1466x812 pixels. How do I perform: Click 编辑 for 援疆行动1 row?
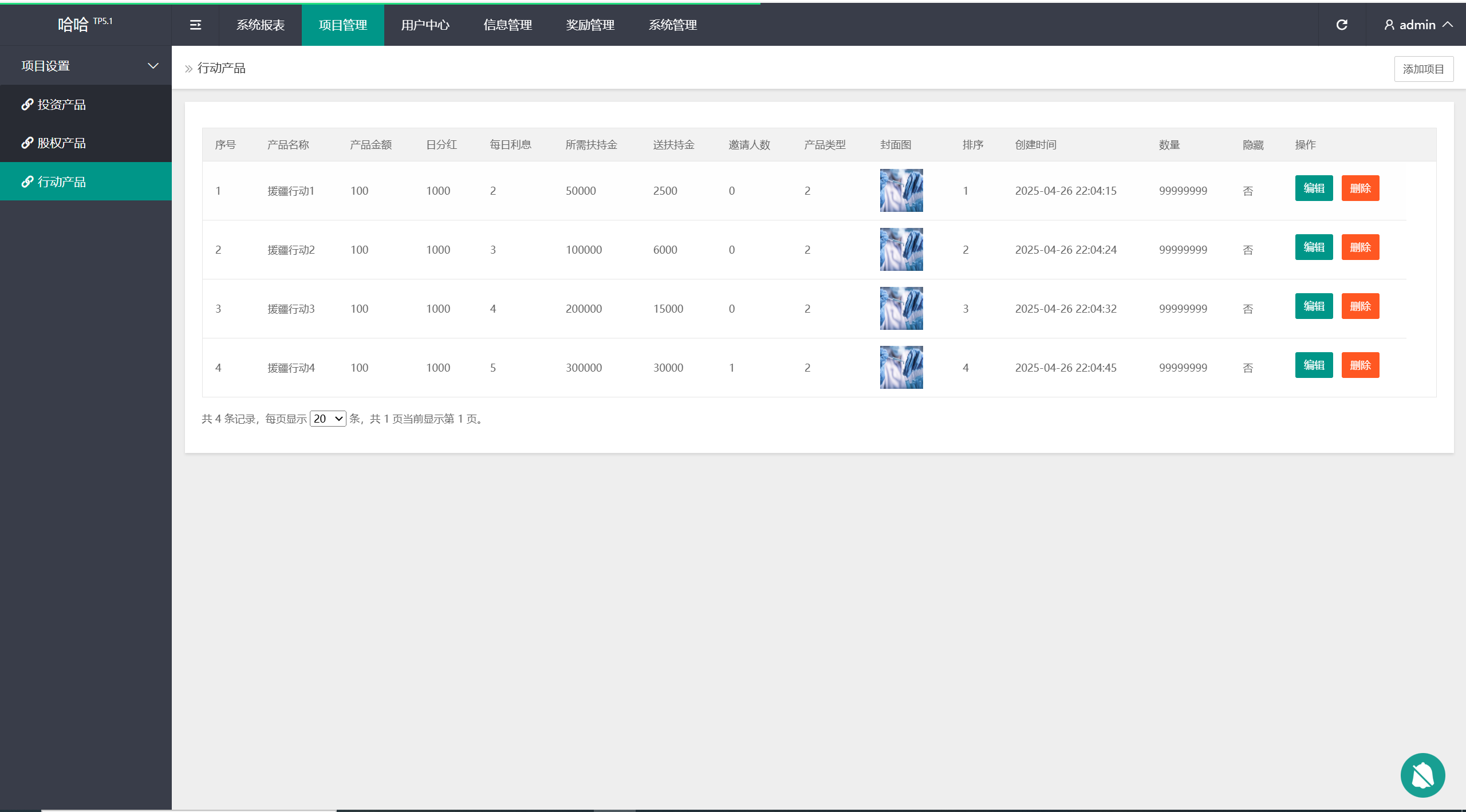(1314, 188)
